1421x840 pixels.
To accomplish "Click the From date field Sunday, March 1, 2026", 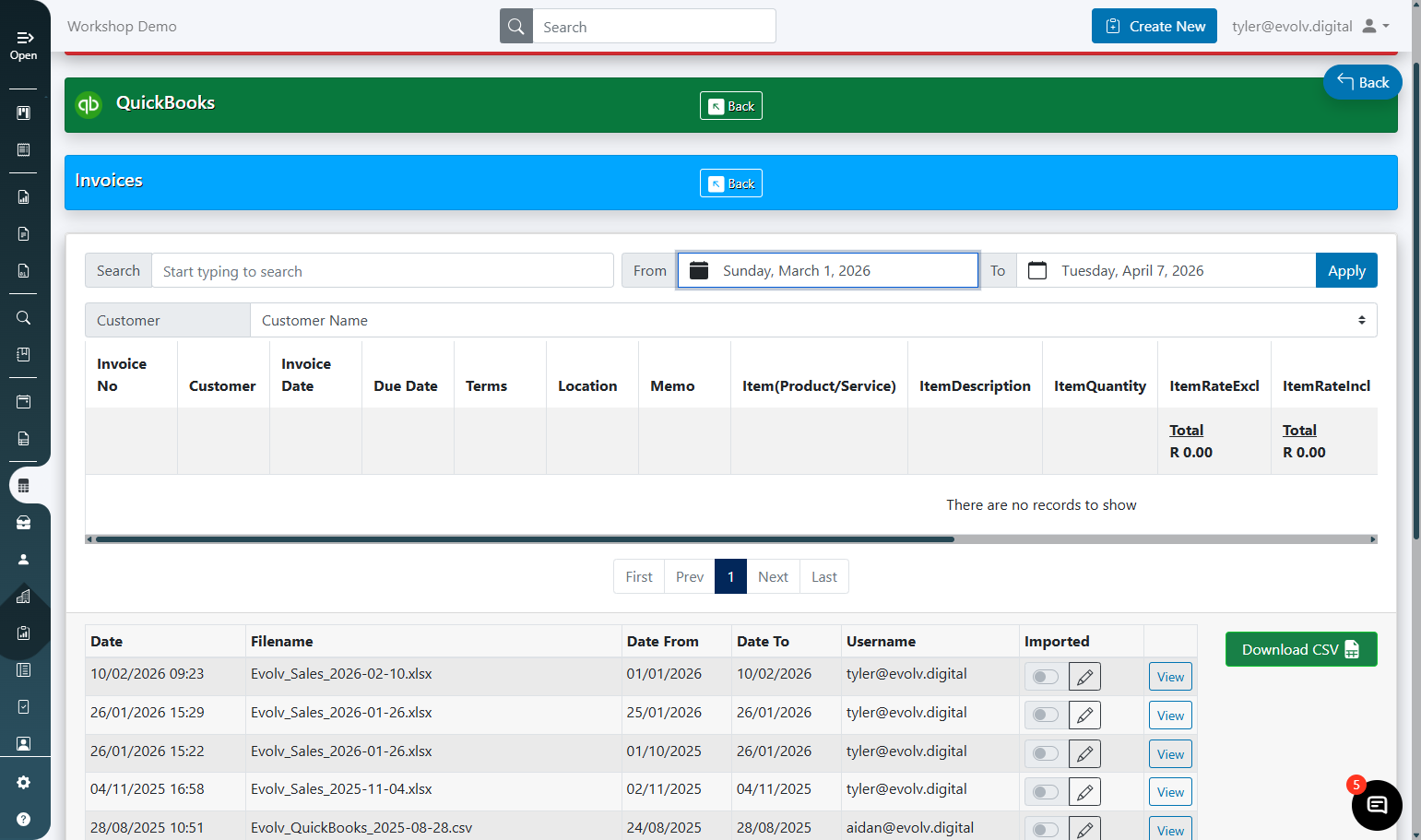I will click(x=828, y=270).
